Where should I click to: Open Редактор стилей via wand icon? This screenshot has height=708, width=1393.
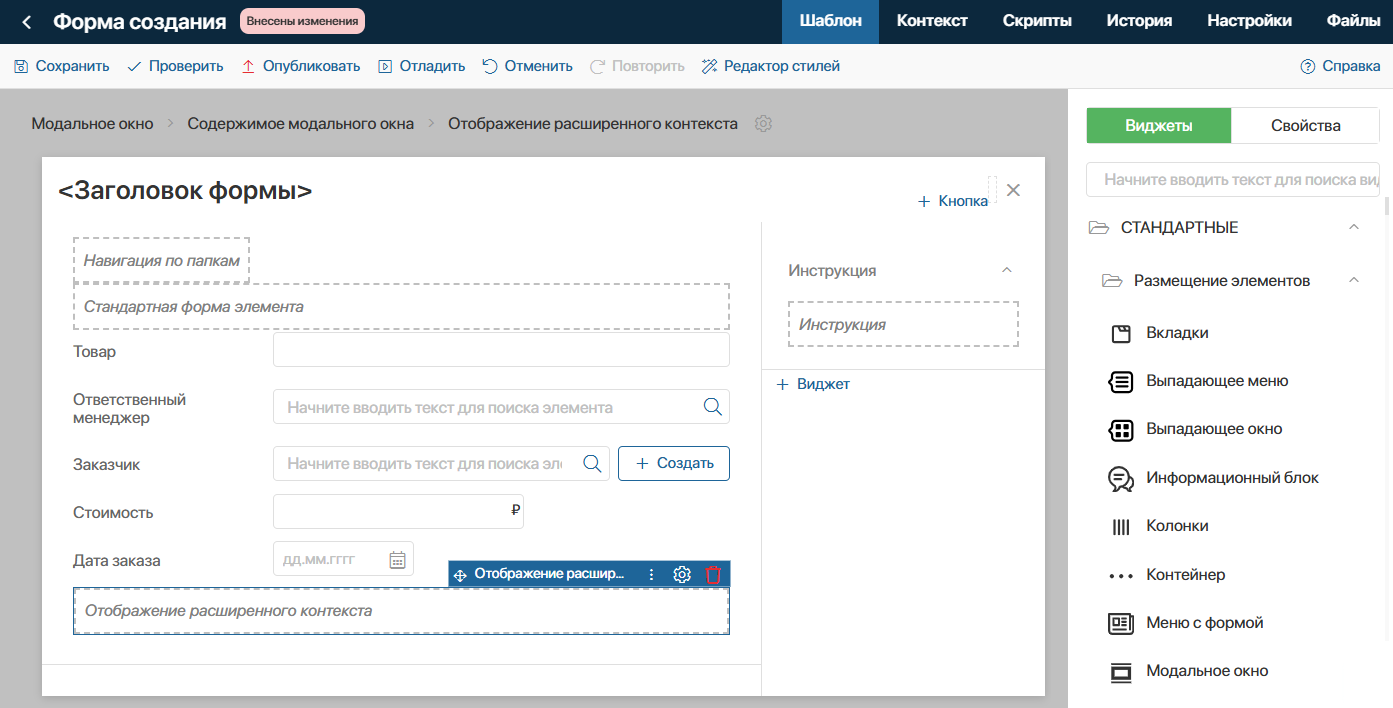coord(709,66)
